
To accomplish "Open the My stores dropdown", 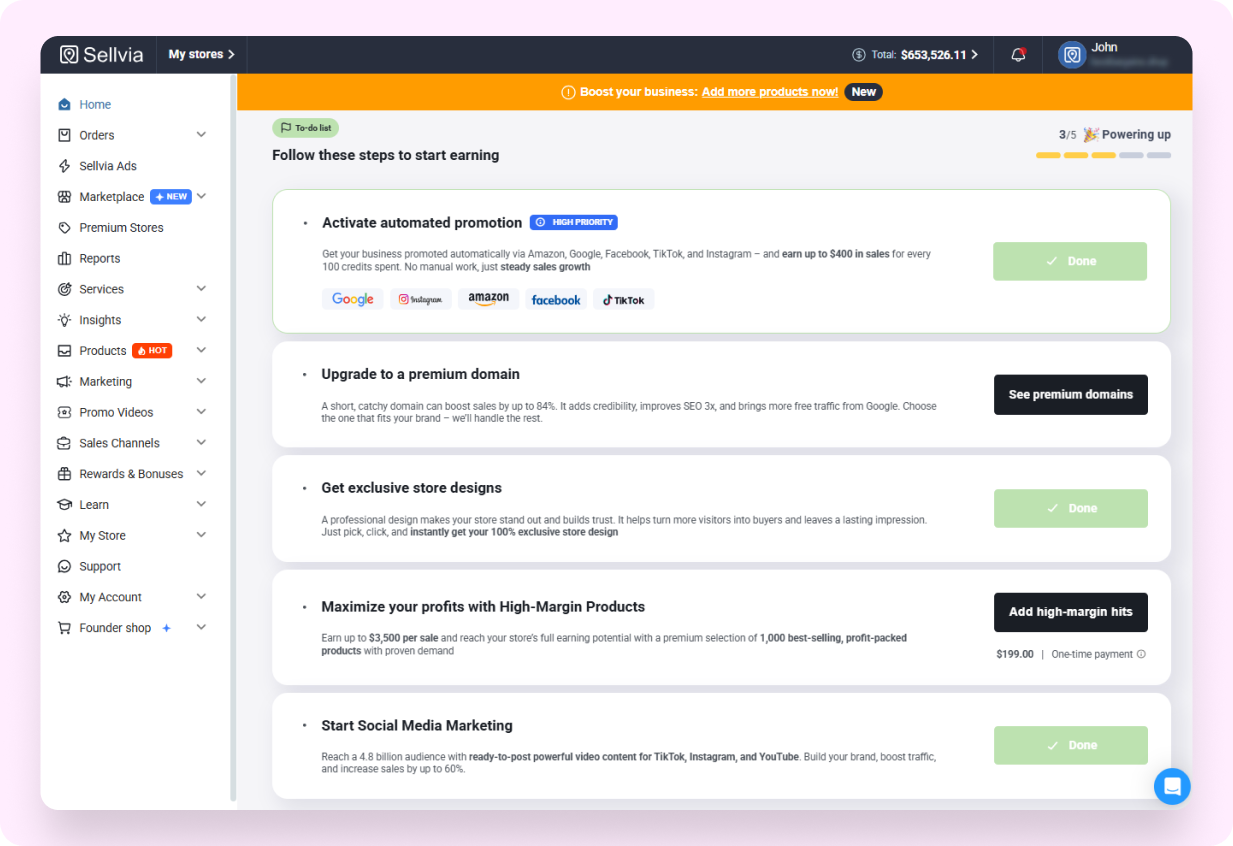I will click(x=201, y=54).
